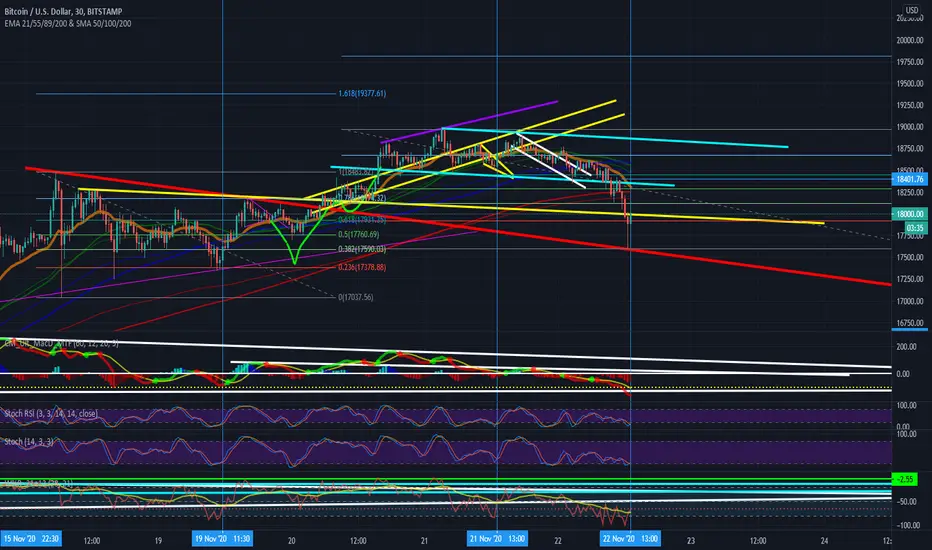Open the EMA 21/55/89/200 & SMA indicator legend
The height and width of the screenshot is (550, 932).
[68, 24]
